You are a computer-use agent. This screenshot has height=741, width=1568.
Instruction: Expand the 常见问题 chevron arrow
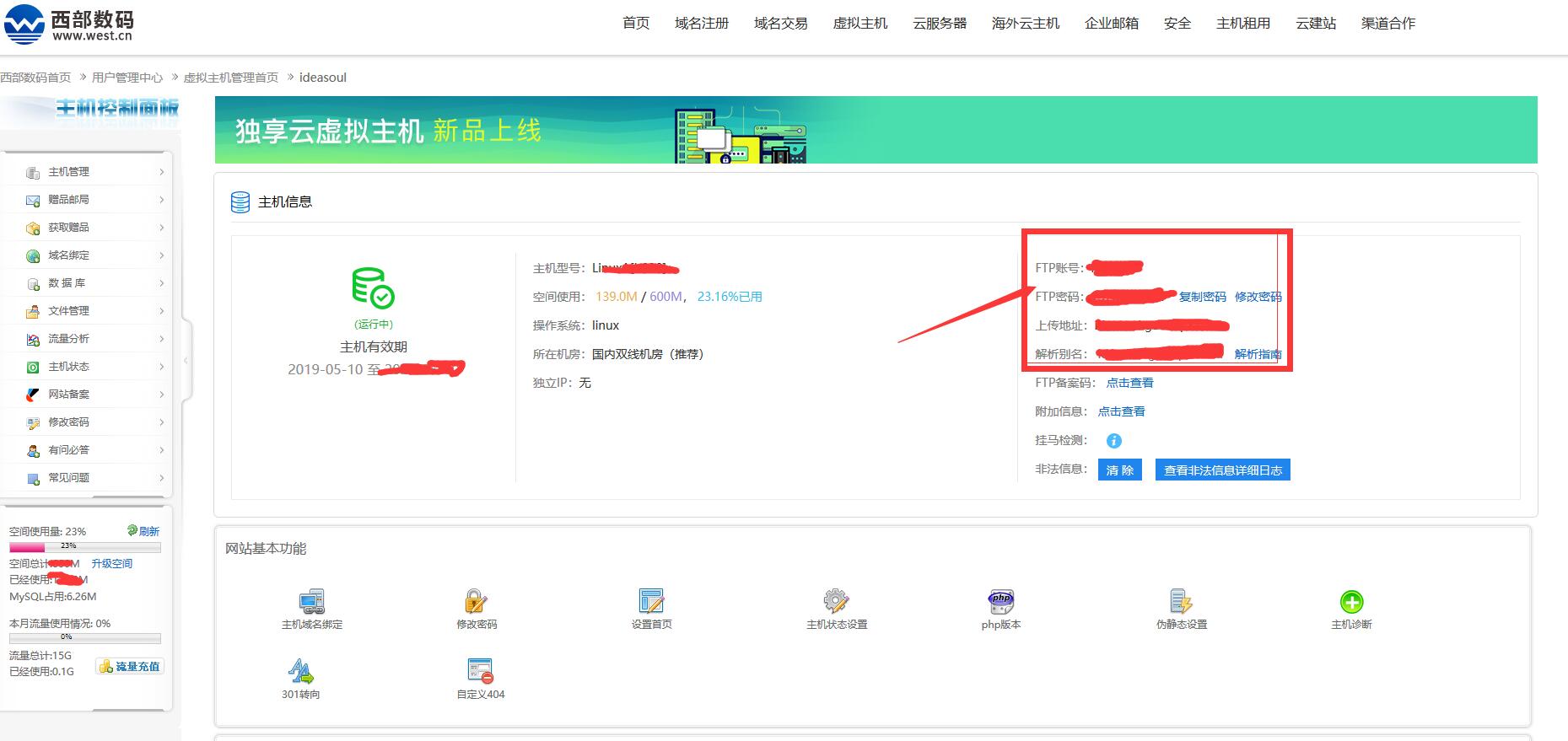[x=161, y=478]
